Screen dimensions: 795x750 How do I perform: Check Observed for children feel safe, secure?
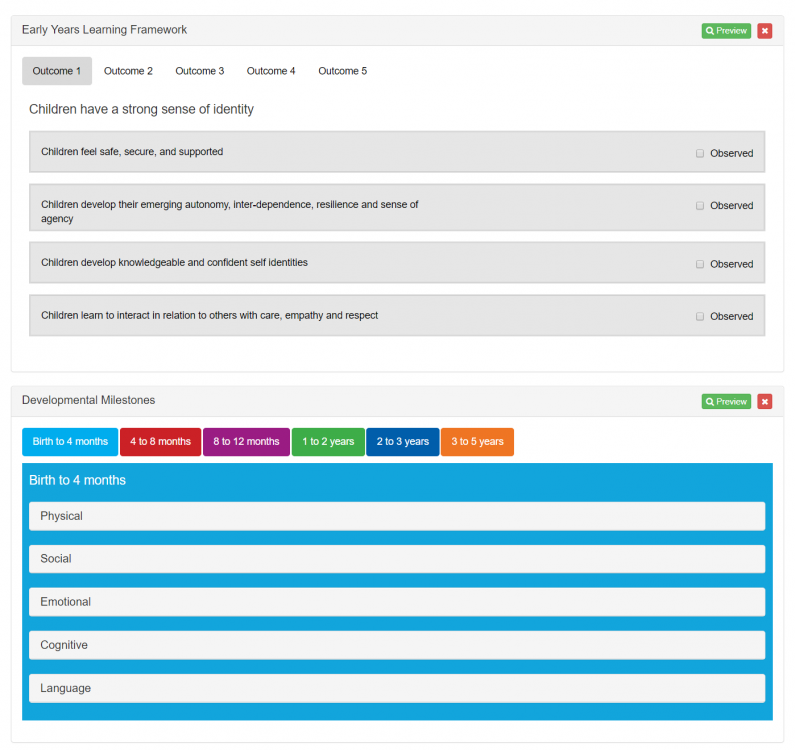[x=700, y=153]
